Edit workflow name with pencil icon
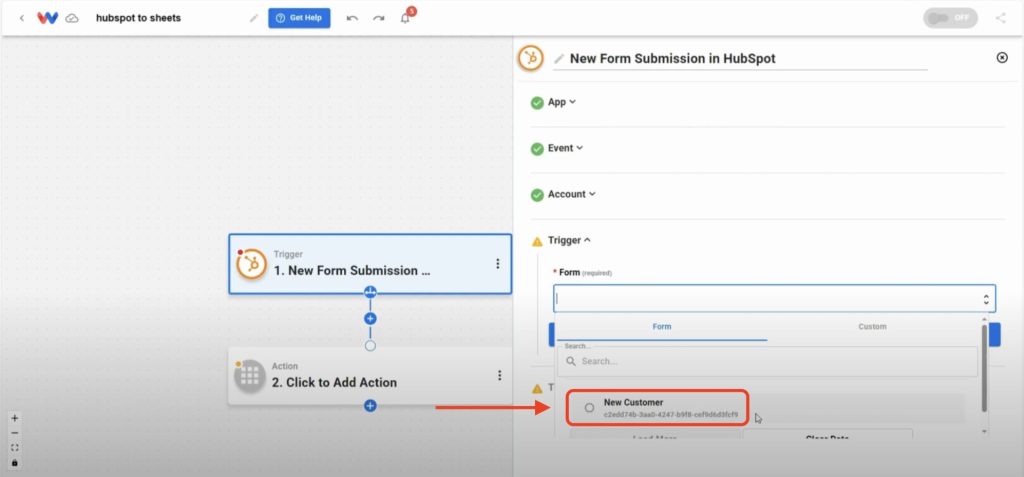This screenshot has height=477, width=1024. [253, 18]
